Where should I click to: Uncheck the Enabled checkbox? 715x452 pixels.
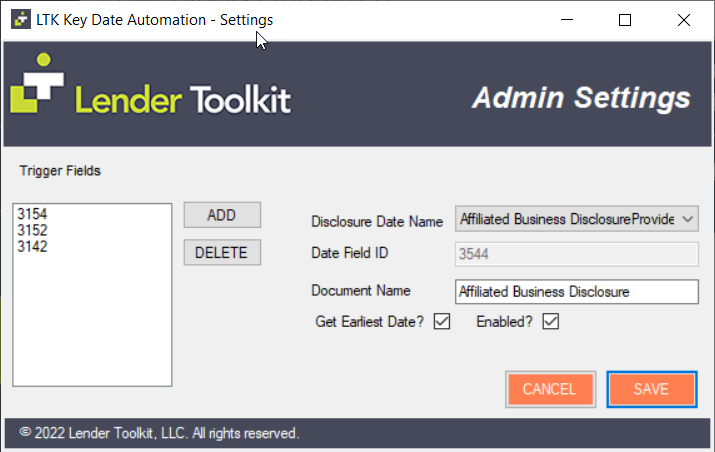click(x=550, y=322)
